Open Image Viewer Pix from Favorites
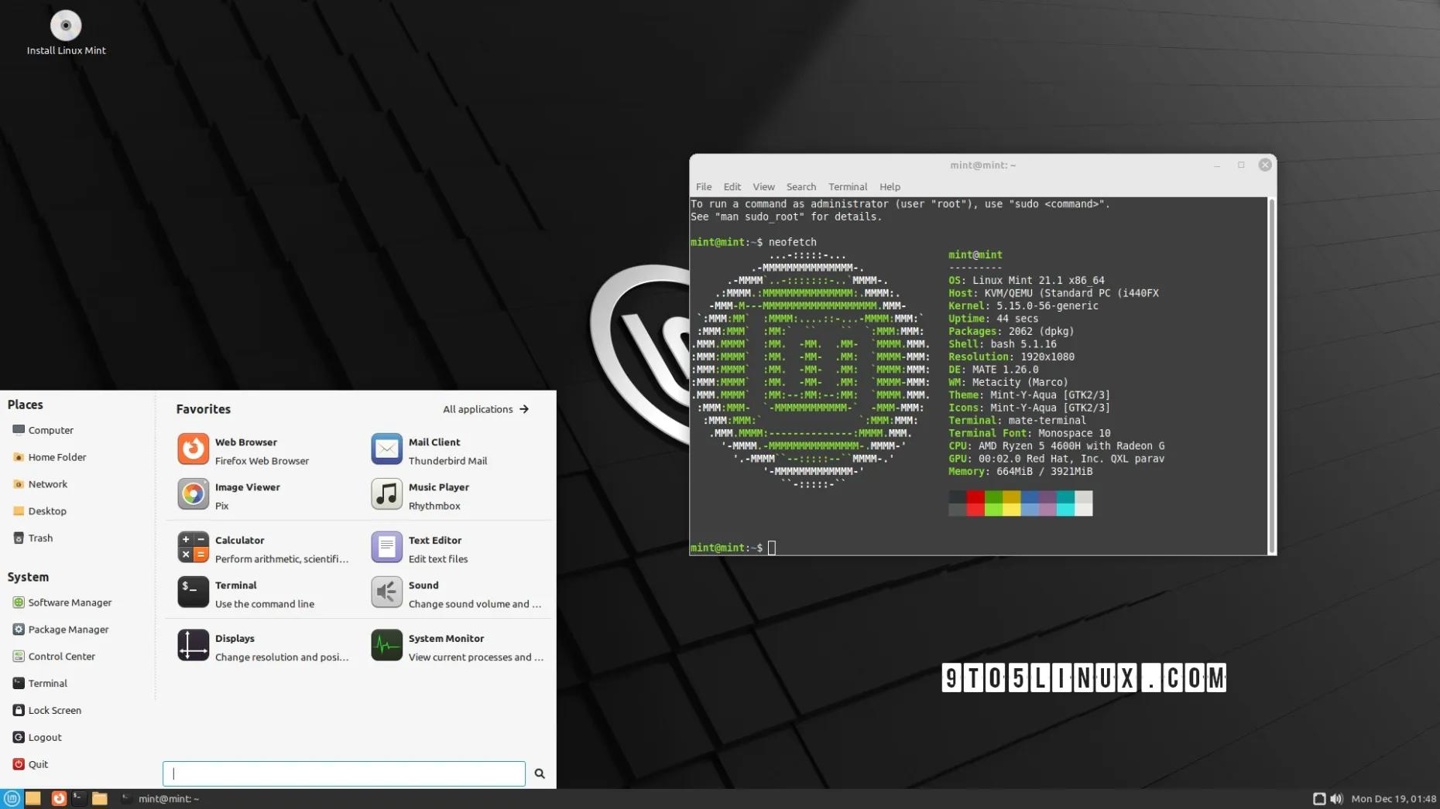This screenshot has height=809, width=1440. point(263,495)
